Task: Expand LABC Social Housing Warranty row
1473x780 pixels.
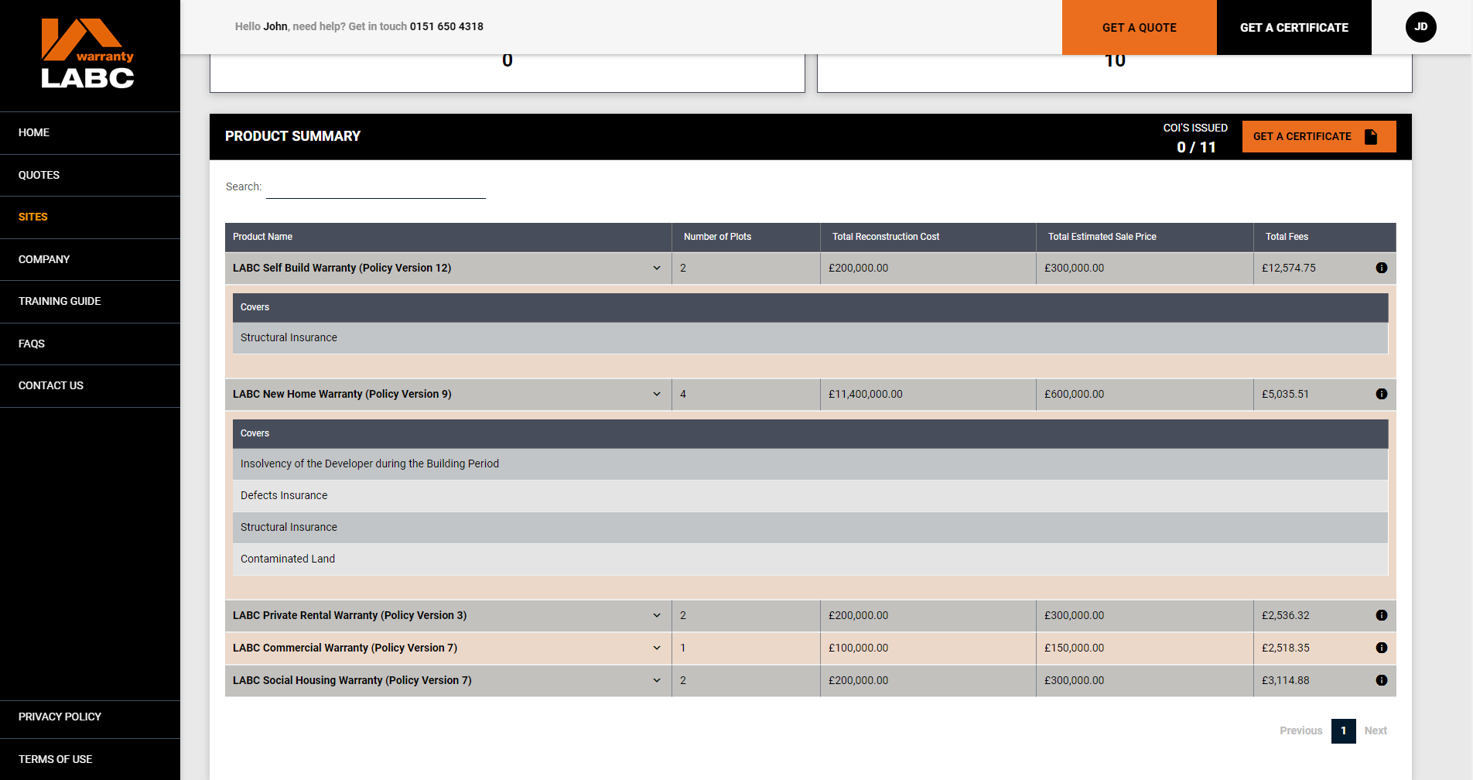Action: pos(656,681)
